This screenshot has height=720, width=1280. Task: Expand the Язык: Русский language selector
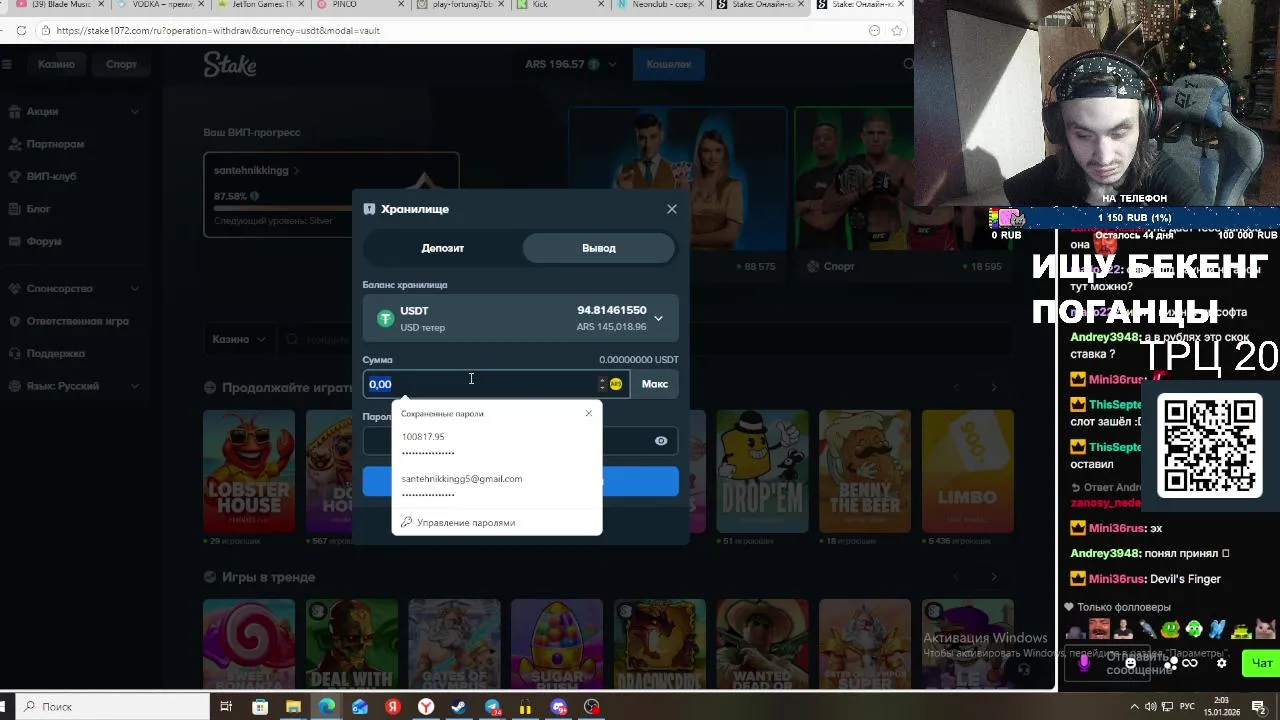pos(73,386)
